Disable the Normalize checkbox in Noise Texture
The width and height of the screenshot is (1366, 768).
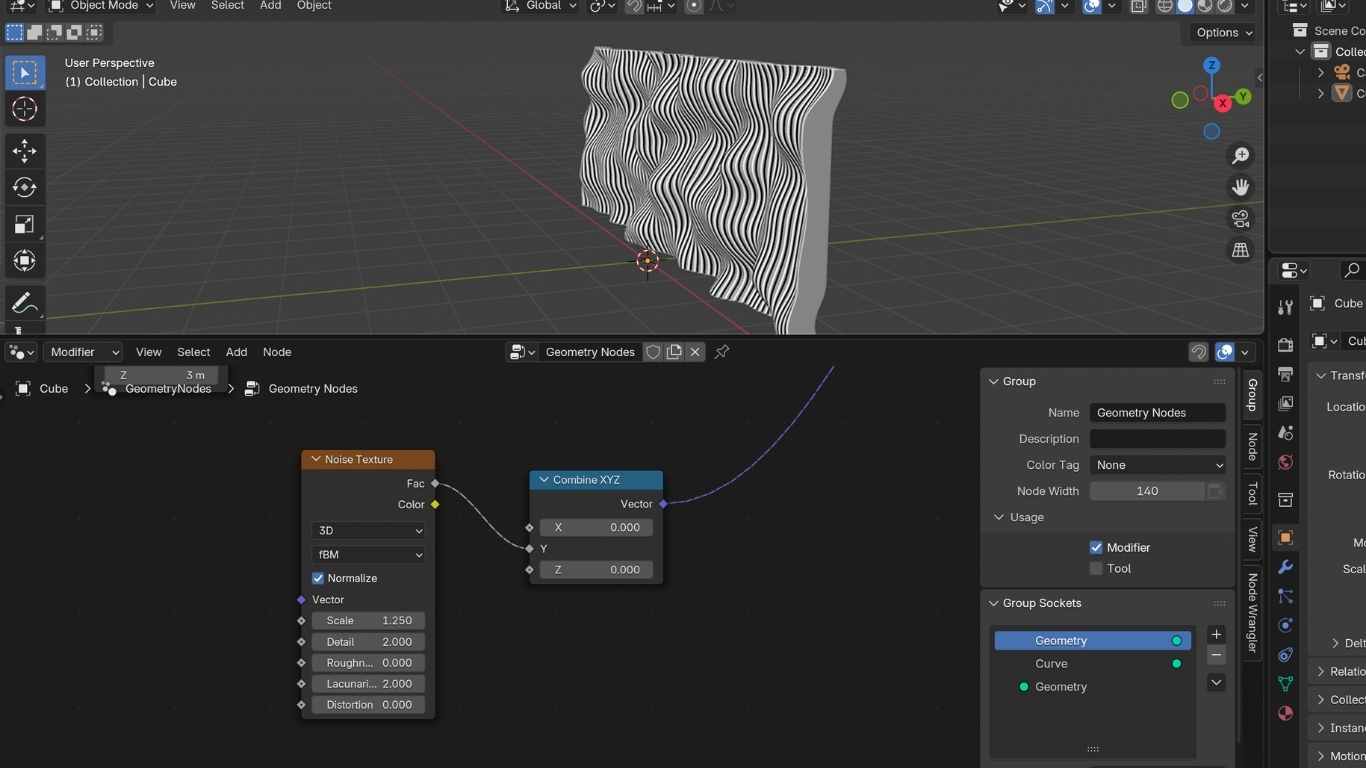pos(318,578)
